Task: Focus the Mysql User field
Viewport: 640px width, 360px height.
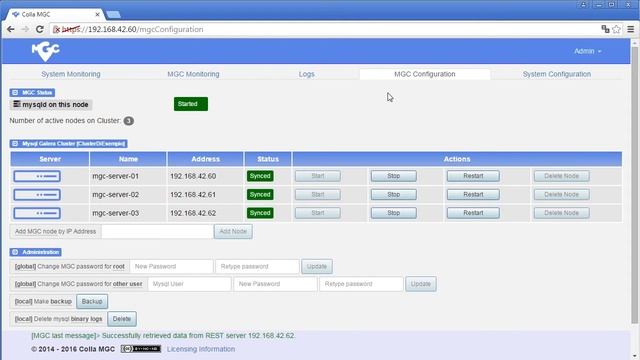Action: [x=189, y=284]
